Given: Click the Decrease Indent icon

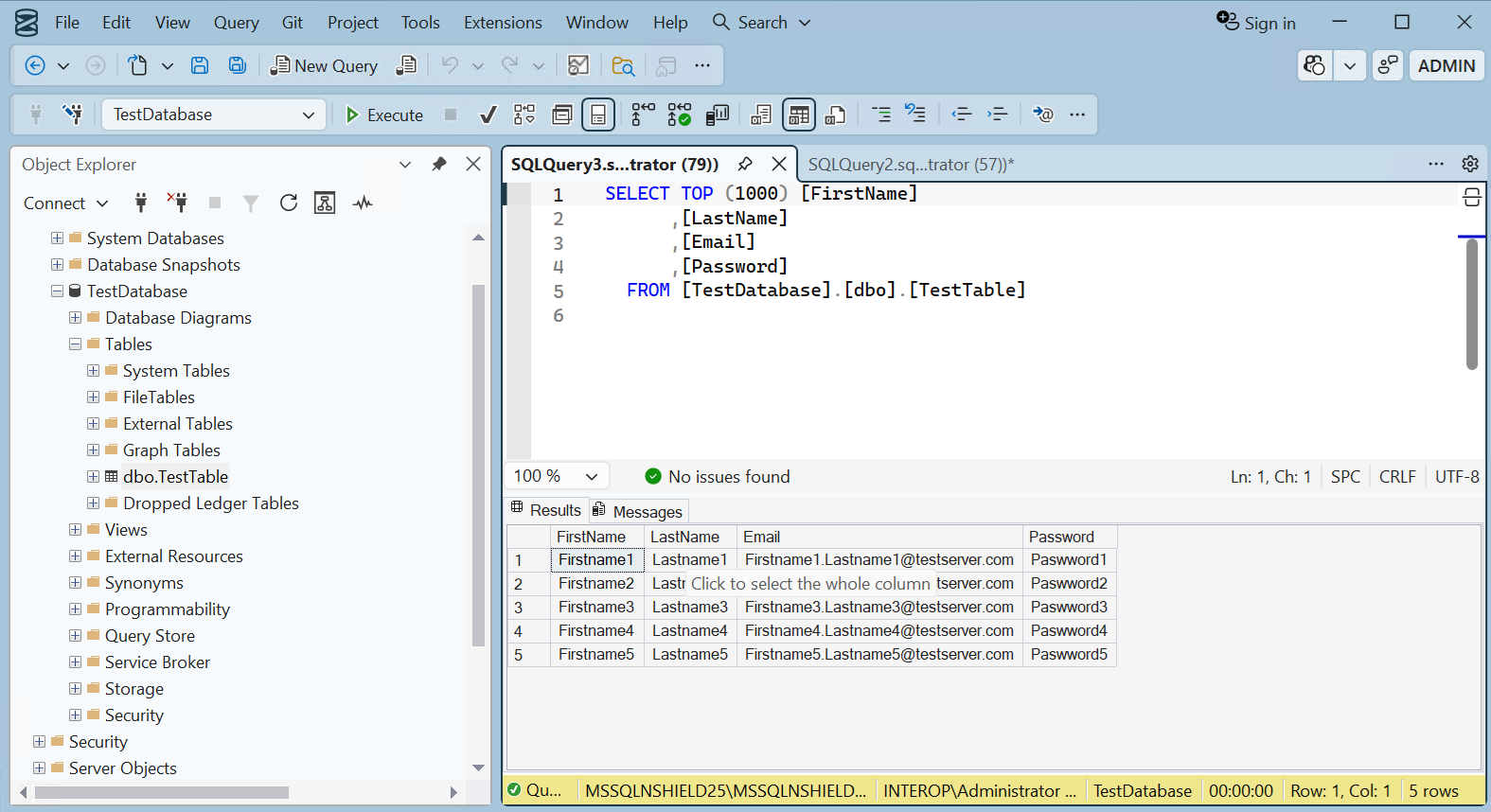Looking at the screenshot, I should [x=962, y=115].
